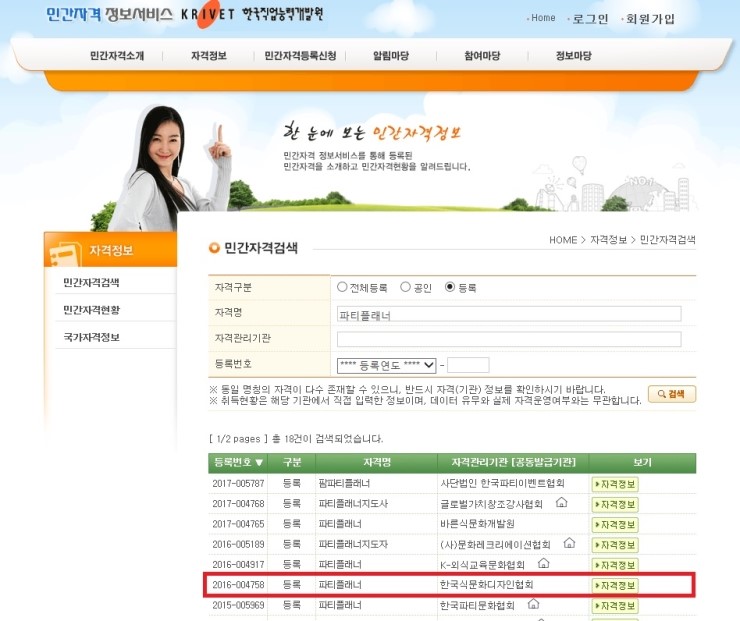This screenshot has width=740, height=621.
Task: Click the 회원가입 link
Action: [650, 19]
